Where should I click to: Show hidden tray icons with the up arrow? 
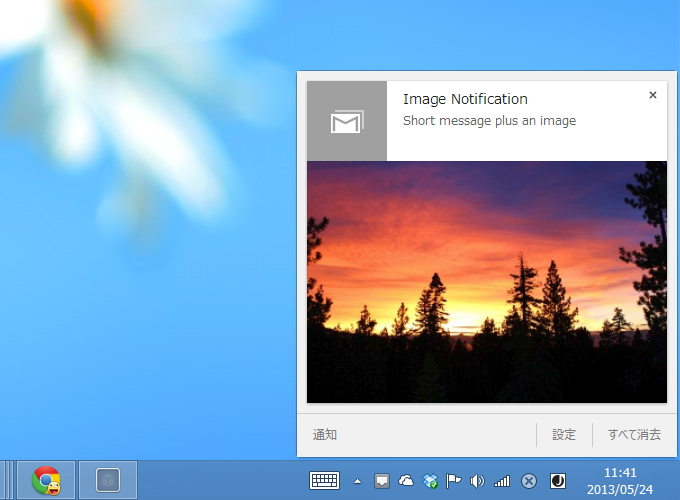(357, 481)
